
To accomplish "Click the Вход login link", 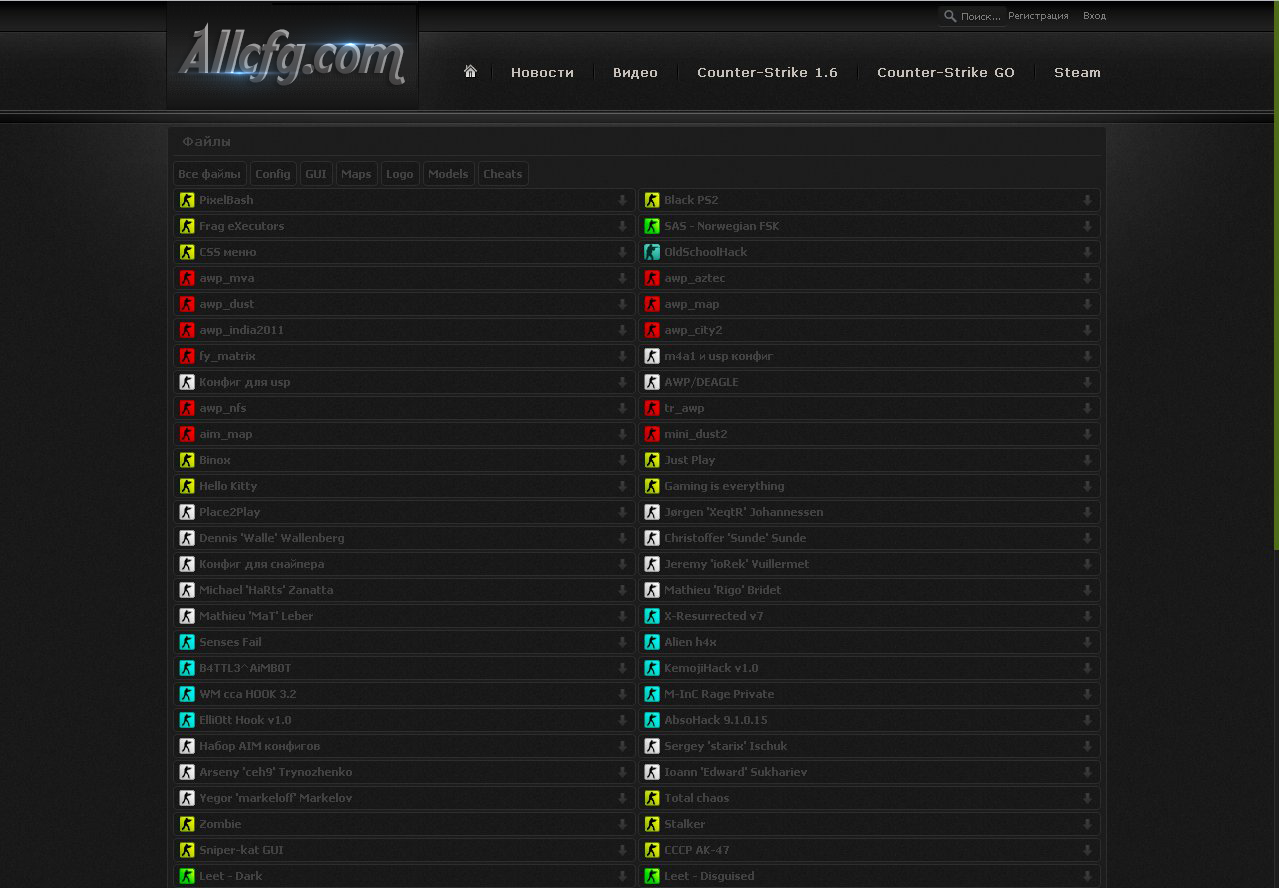I will tap(1094, 16).
